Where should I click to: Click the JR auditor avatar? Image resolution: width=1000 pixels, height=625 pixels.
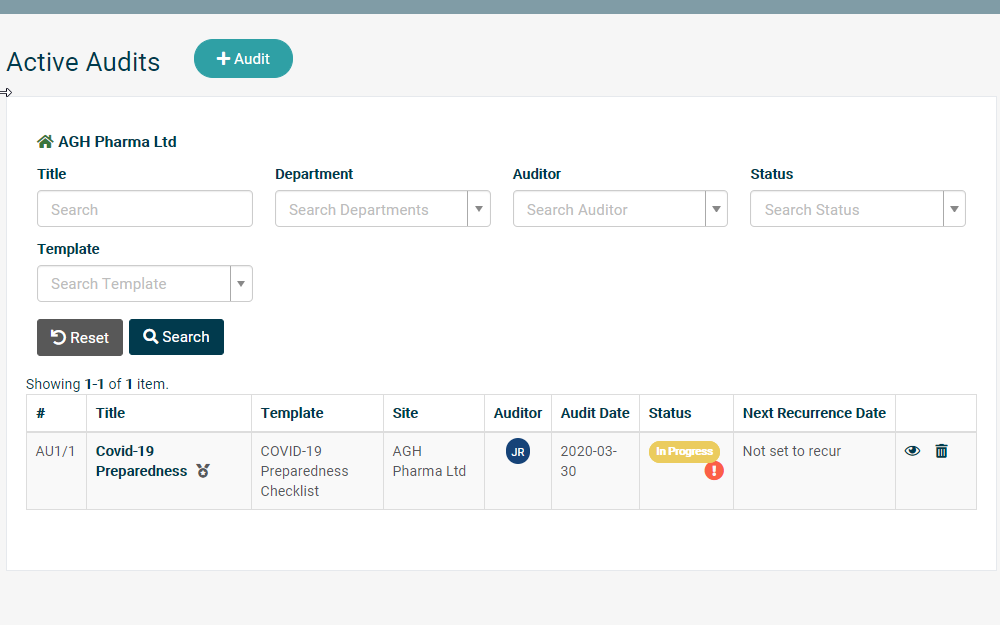(518, 452)
